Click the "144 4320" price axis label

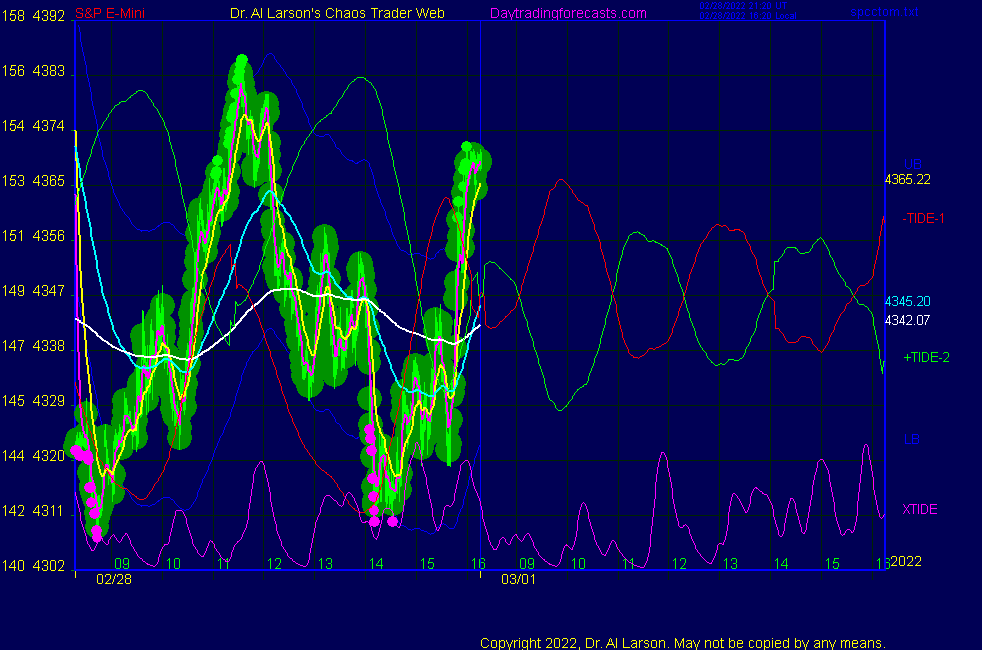click(33, 456)
